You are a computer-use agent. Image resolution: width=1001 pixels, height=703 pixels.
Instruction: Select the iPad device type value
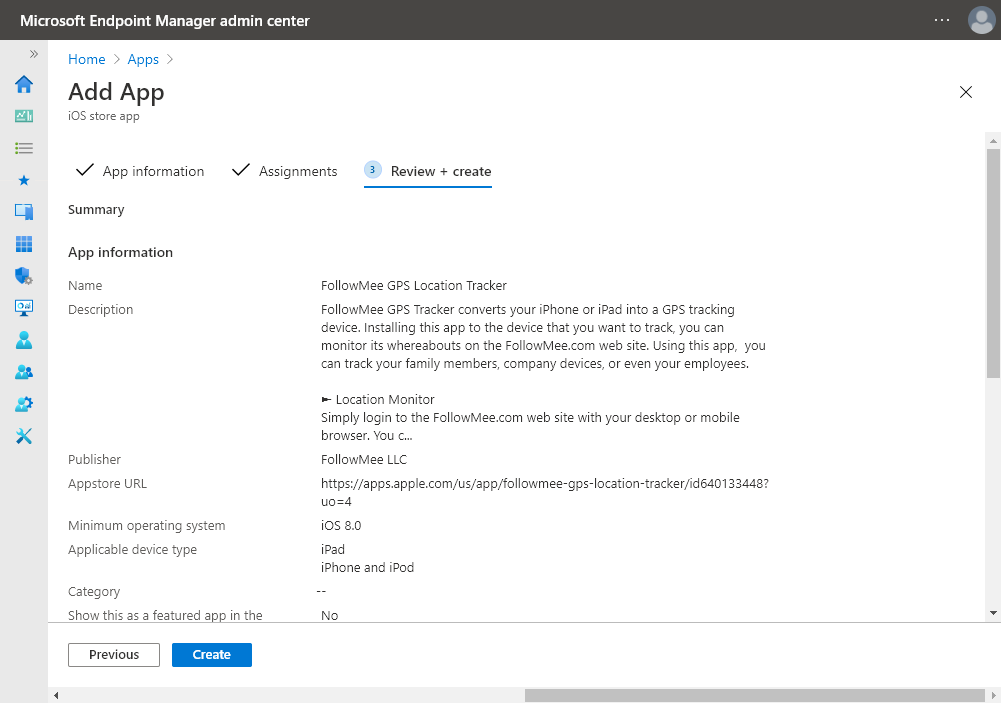[333, 549]
